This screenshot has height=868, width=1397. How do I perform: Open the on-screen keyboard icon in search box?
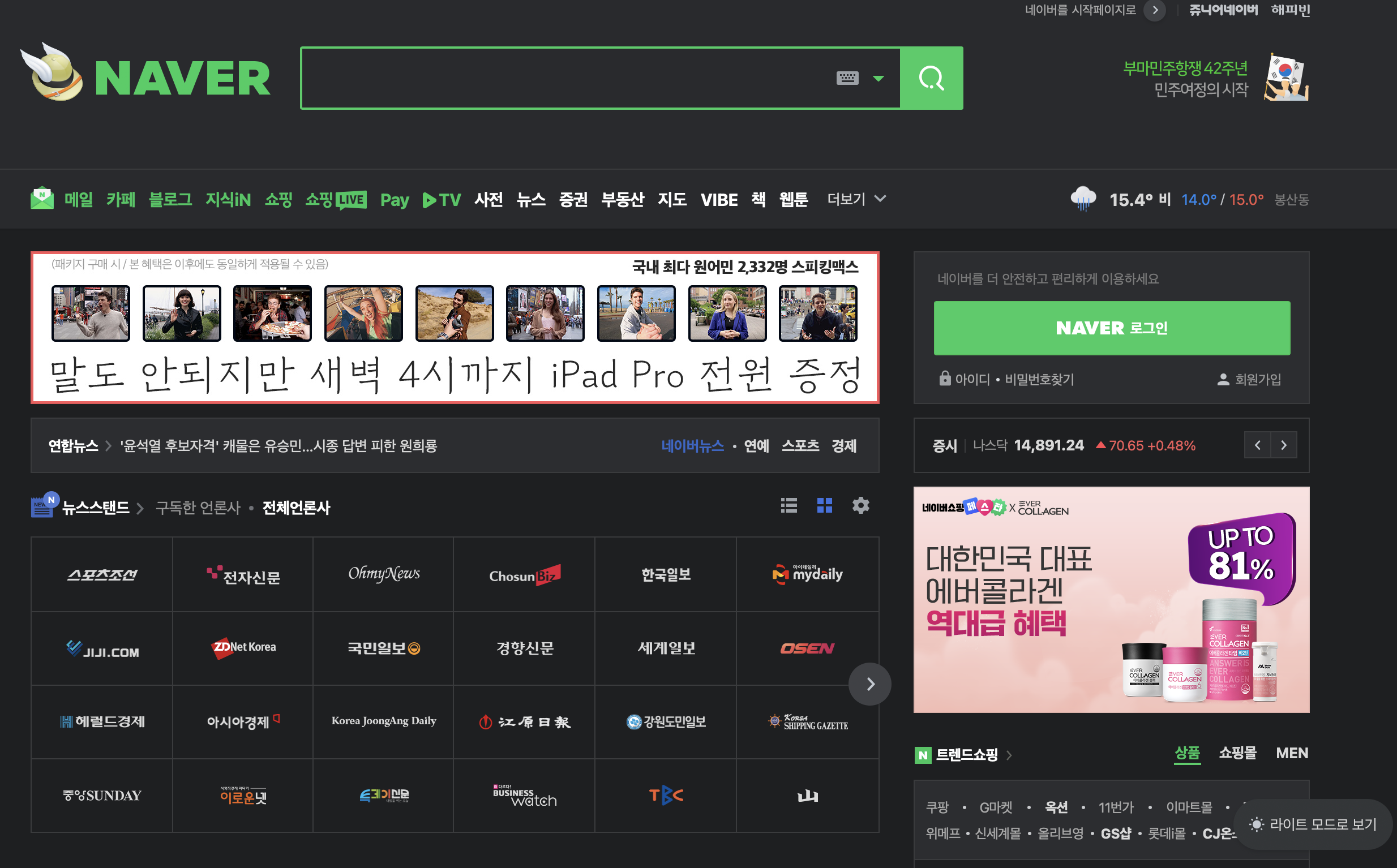(847, 78)
